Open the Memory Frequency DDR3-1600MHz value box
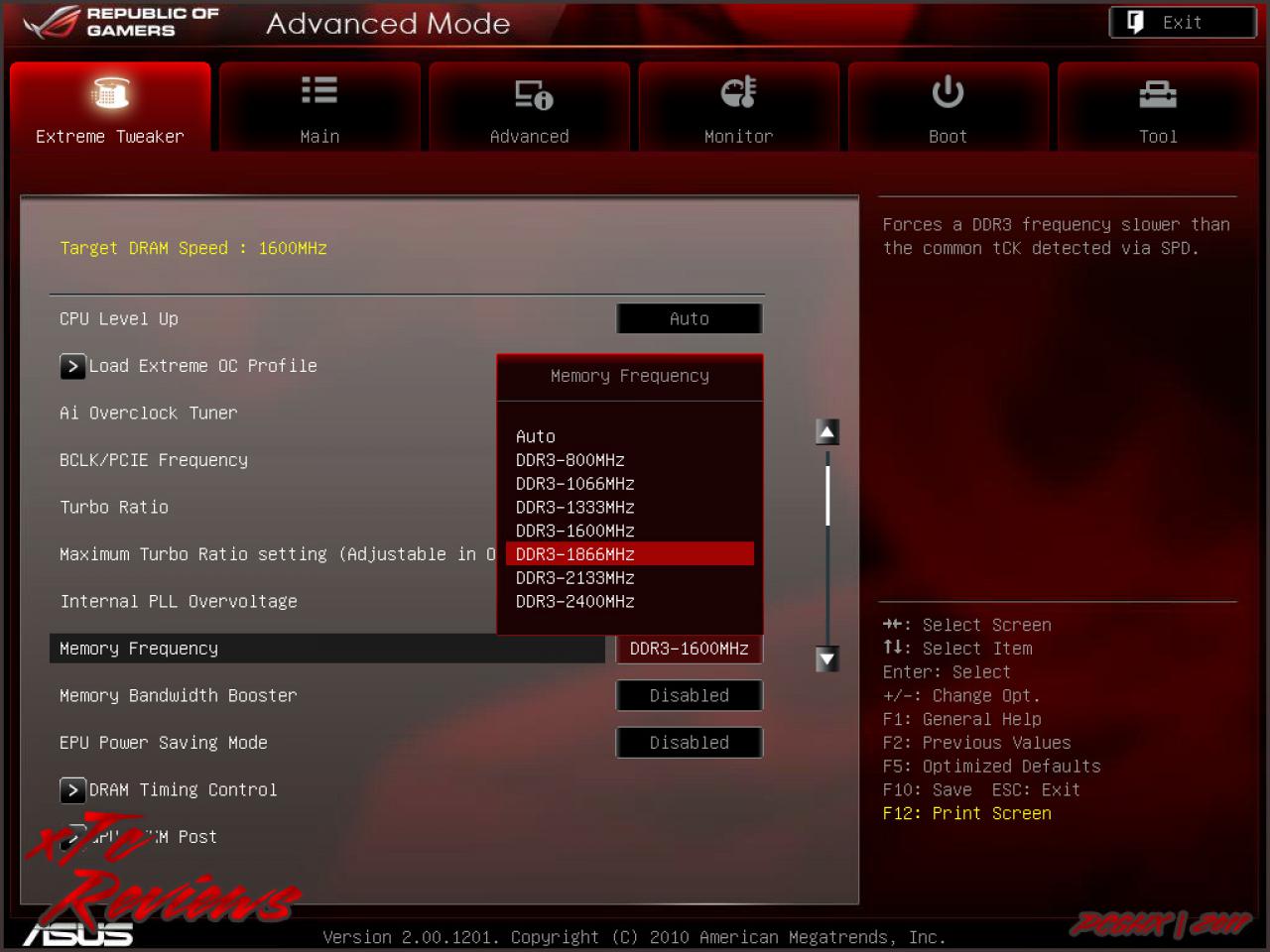The width and height of the screenshot is (1270, 952). click(690, 649)
